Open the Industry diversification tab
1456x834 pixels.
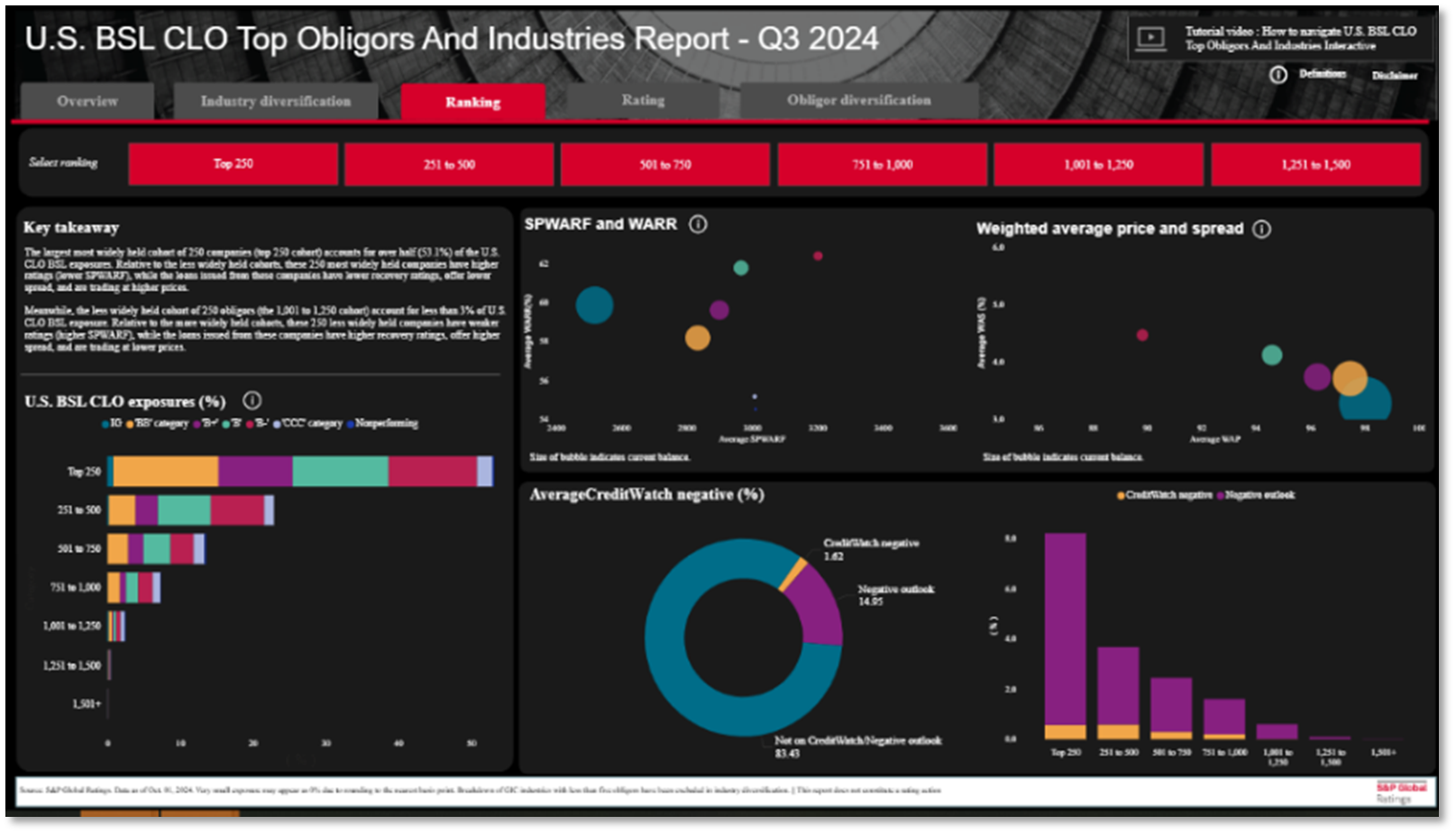[275, 101]
